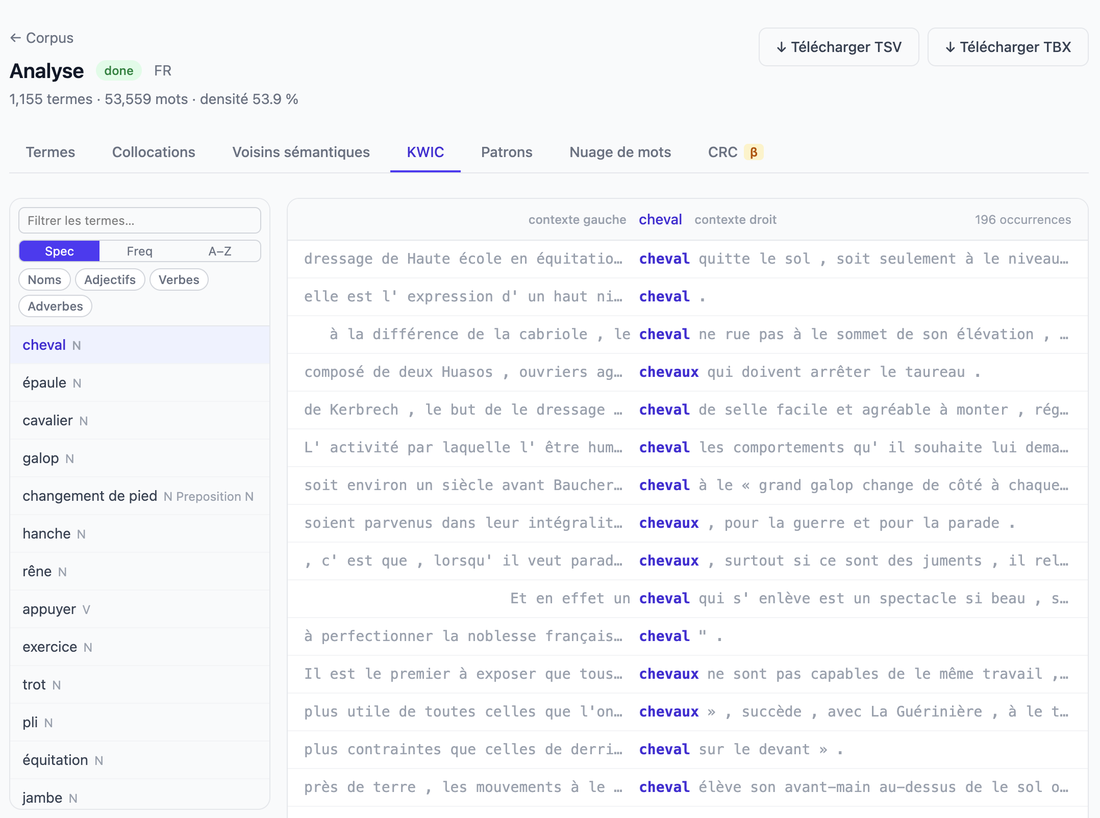This screenshot has width=1100, height=818.
Task: Sort terms by Freq
Action: [x=140, y=251]
